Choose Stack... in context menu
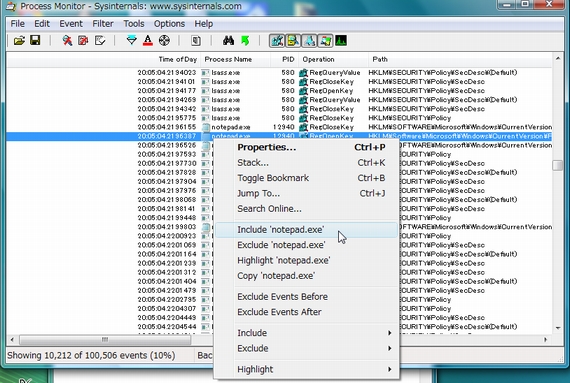 306,162
